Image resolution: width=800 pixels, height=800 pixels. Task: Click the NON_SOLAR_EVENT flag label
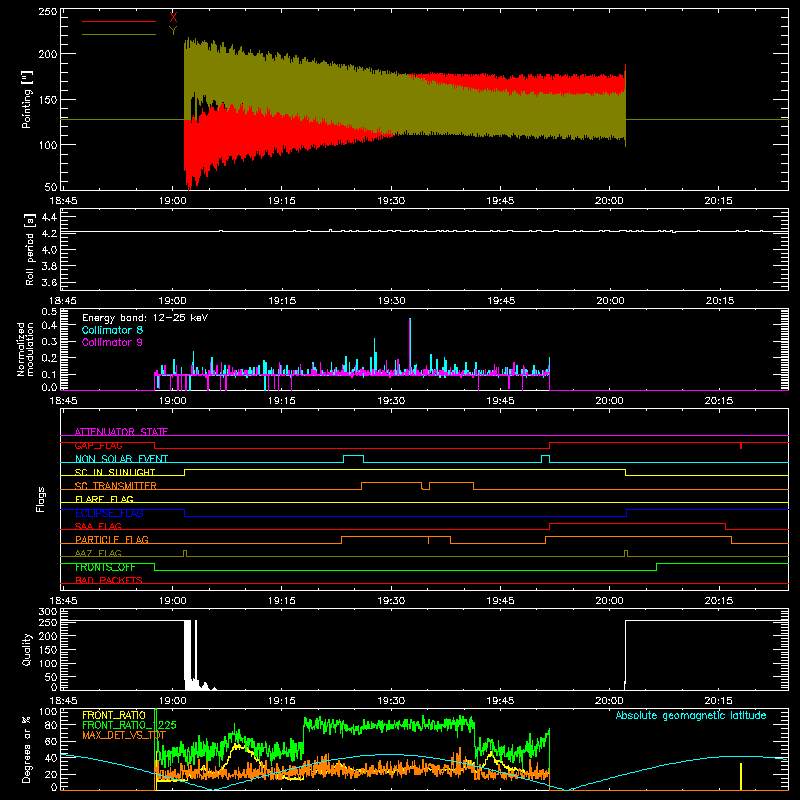(x=121, y=459)
